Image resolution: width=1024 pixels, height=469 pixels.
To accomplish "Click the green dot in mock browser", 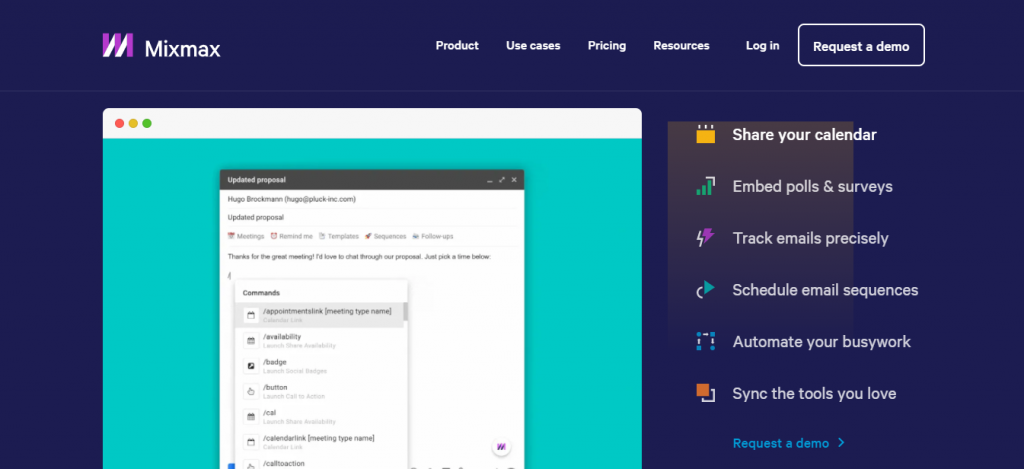I will 147,123.
